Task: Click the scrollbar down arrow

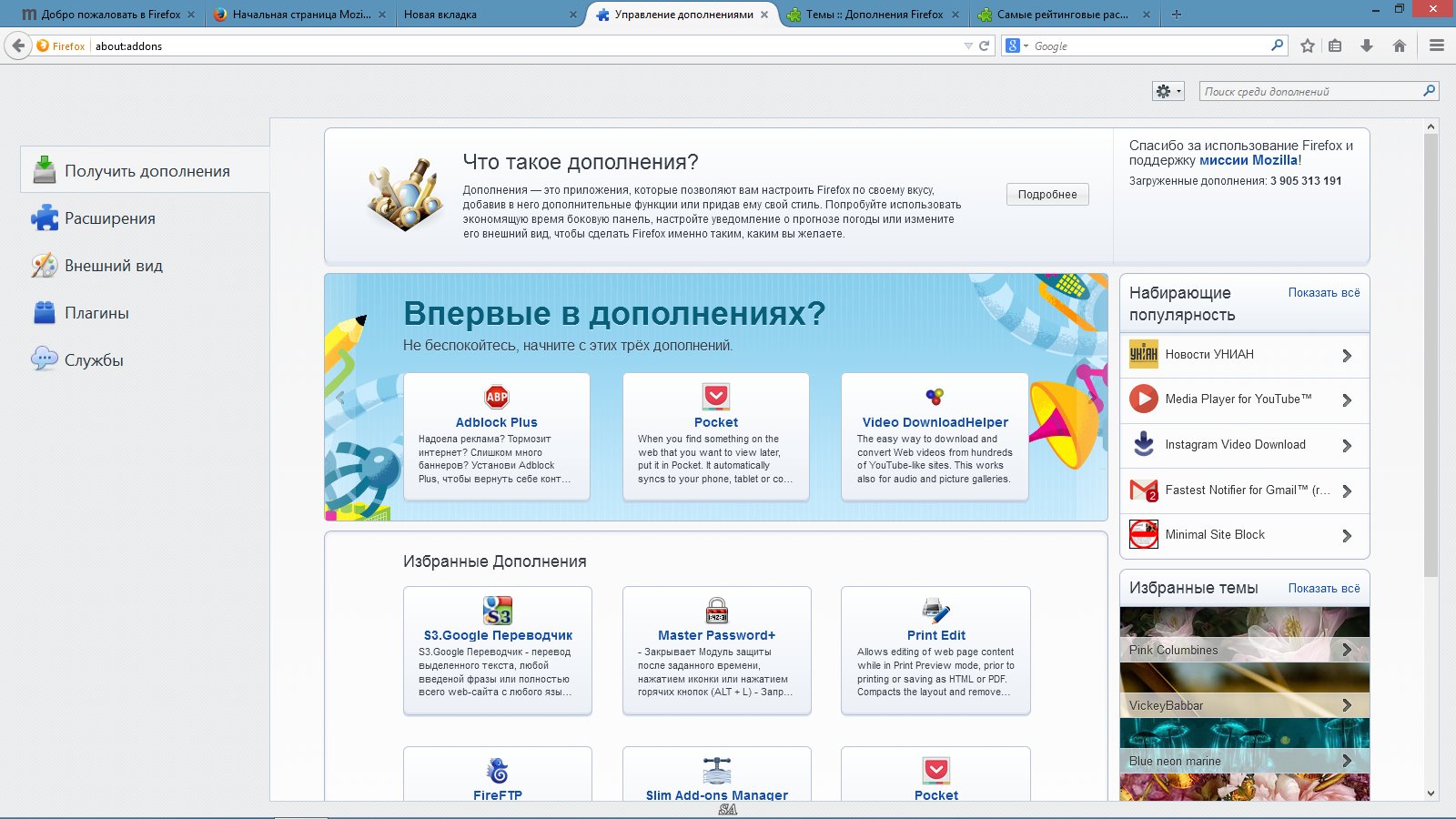Action: point(1431,794)
